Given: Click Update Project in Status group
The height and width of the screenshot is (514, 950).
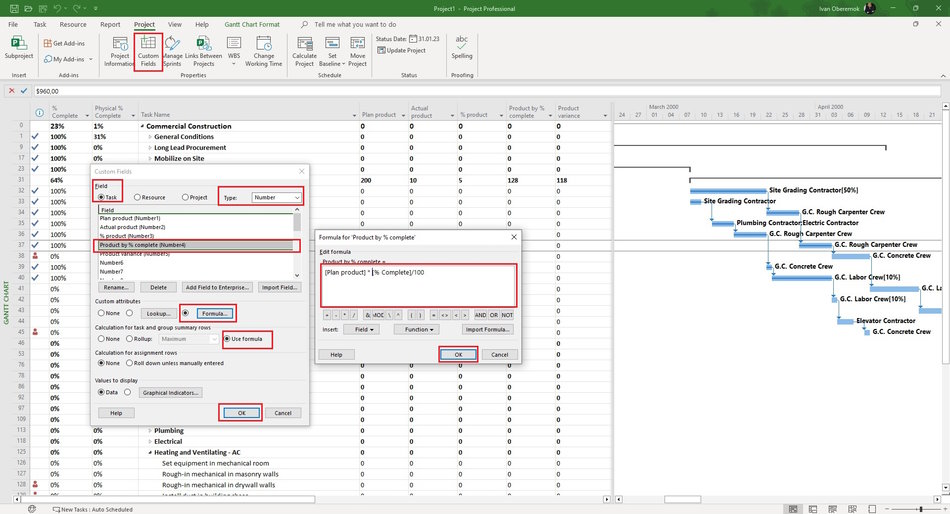Looking at the screenshot, I should 400,50.
